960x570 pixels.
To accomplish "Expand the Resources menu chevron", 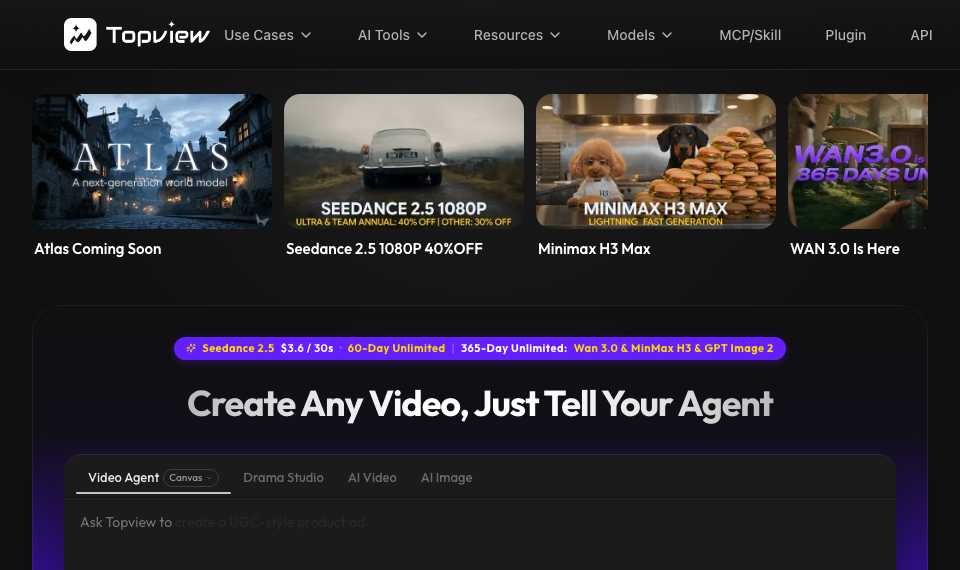I will 555,35.
